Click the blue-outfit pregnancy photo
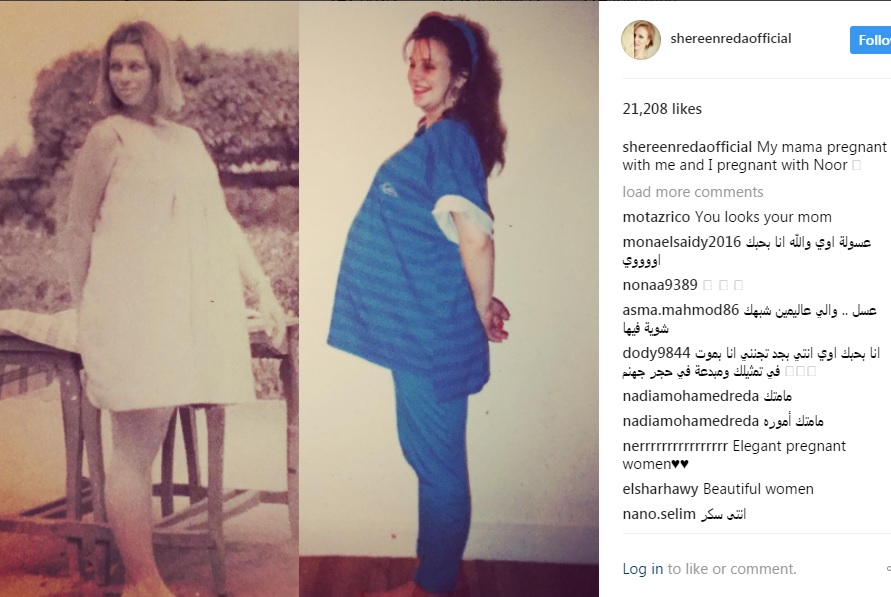The height and width of the screenshot is (597, 891). [449, 299]
